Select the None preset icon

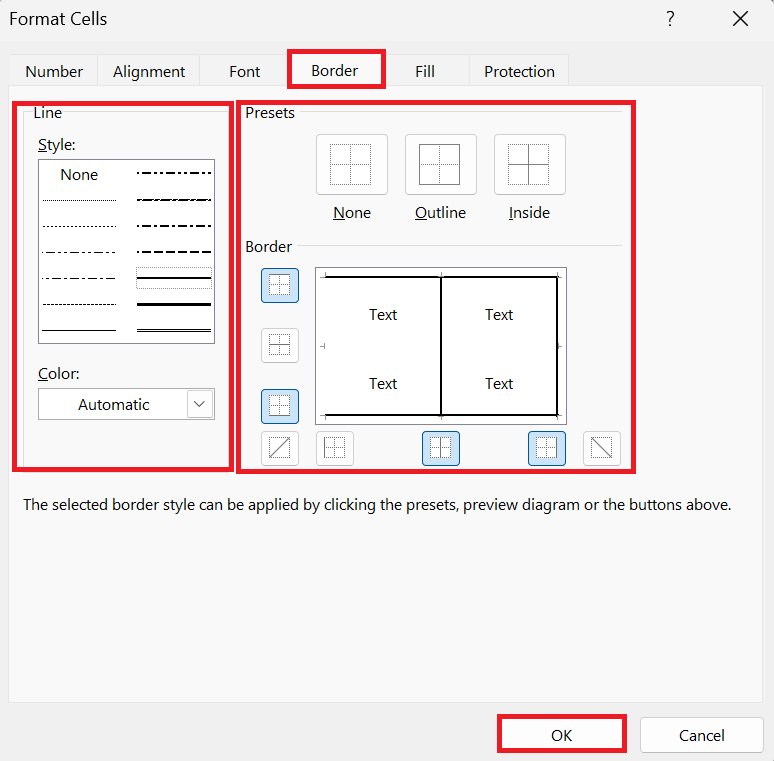[351, 164]
